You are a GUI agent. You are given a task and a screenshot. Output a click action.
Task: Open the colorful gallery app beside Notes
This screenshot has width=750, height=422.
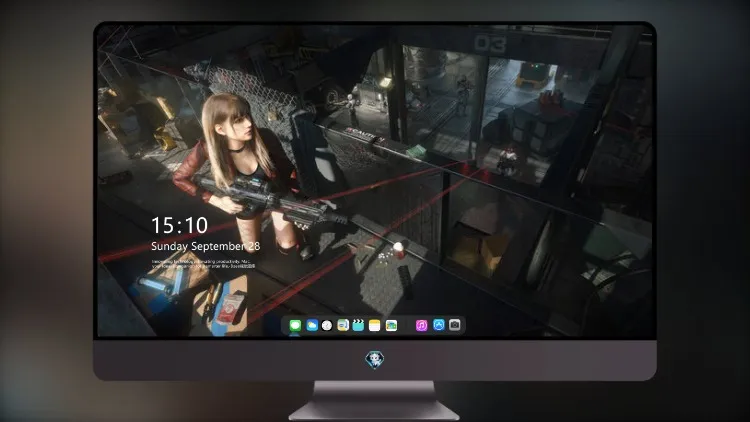click(391, 325)
